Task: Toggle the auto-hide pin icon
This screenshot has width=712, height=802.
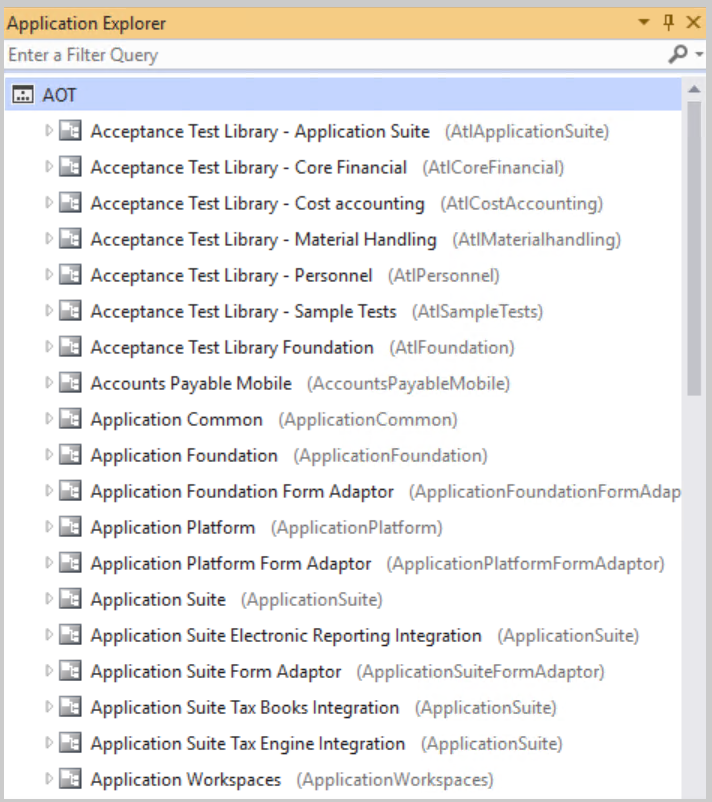Action: click(x=669, y=23)
